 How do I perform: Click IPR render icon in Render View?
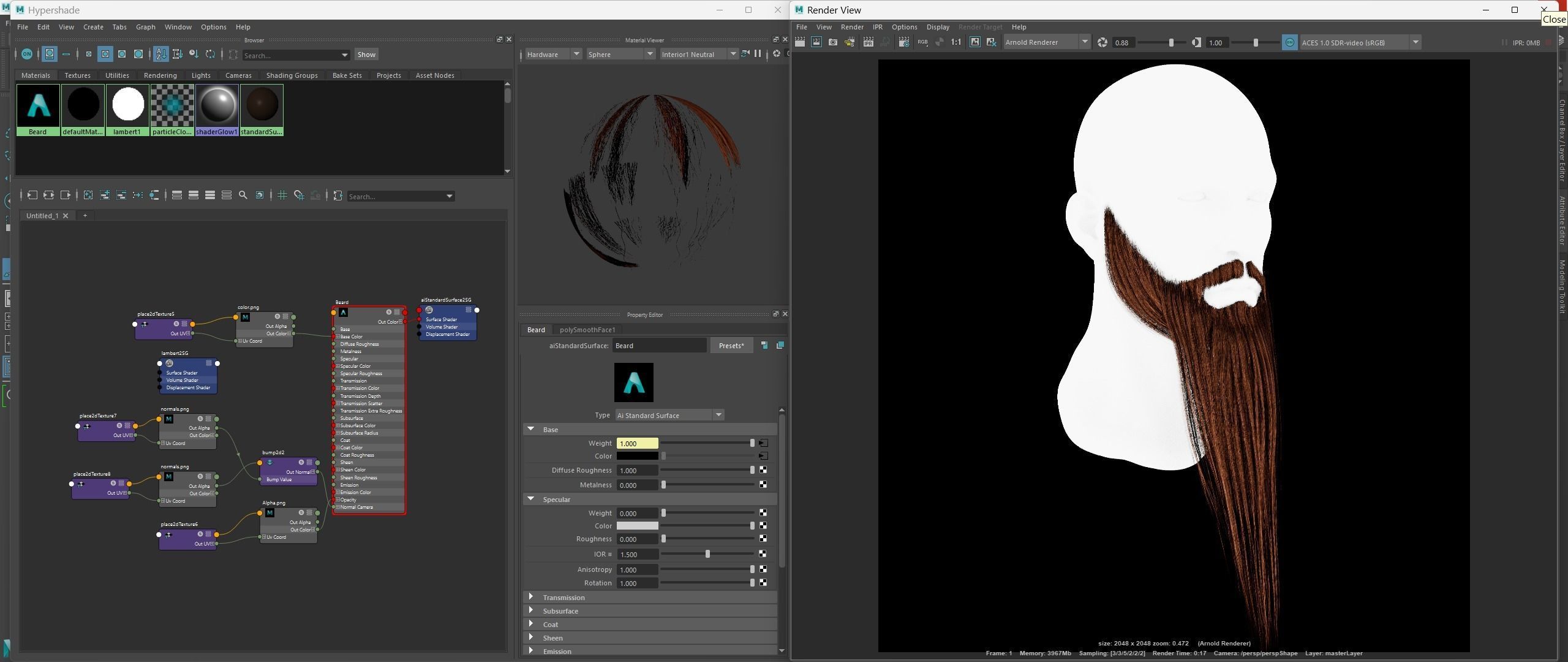coord(869,42)
